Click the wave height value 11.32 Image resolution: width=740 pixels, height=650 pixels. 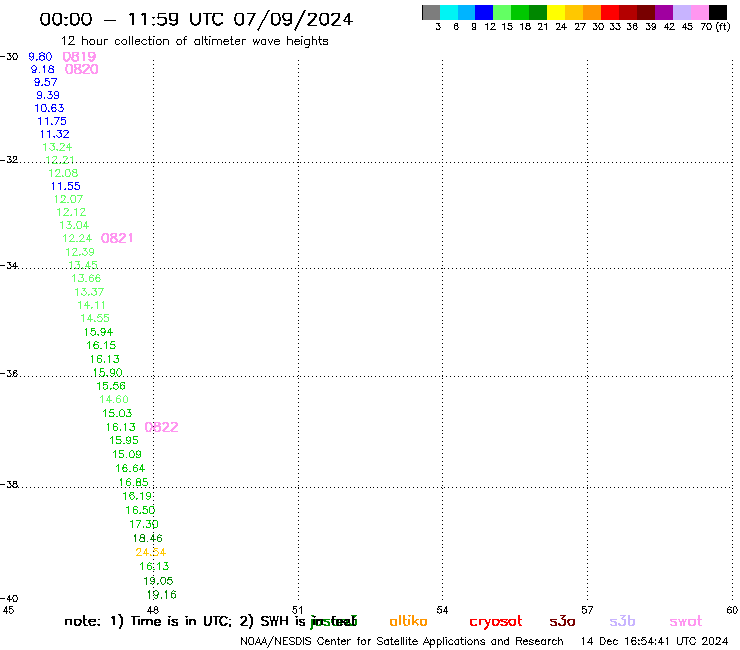(55, 134)
